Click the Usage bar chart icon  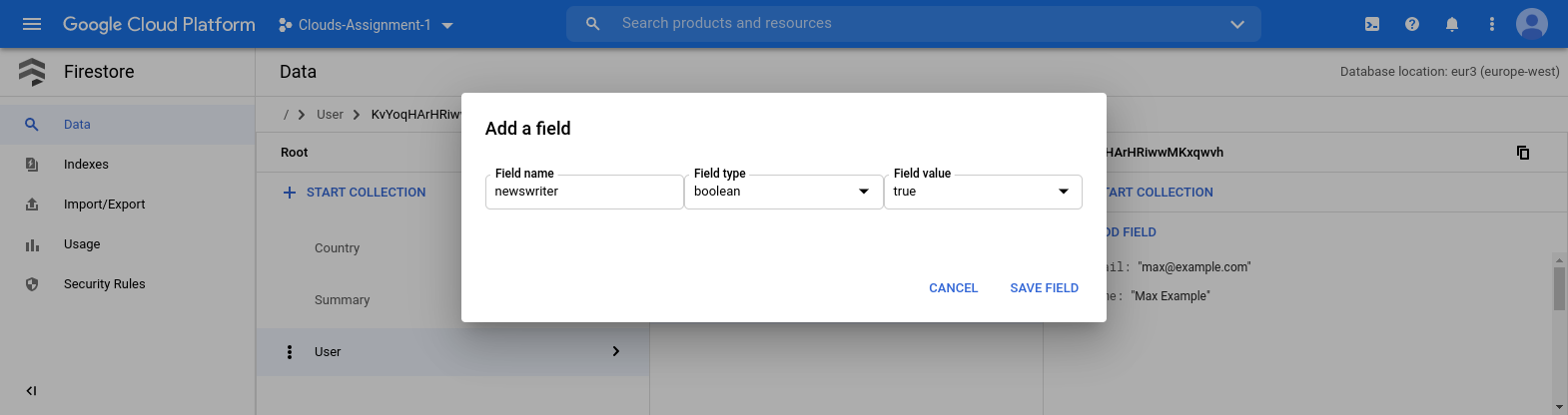[32, 244]
